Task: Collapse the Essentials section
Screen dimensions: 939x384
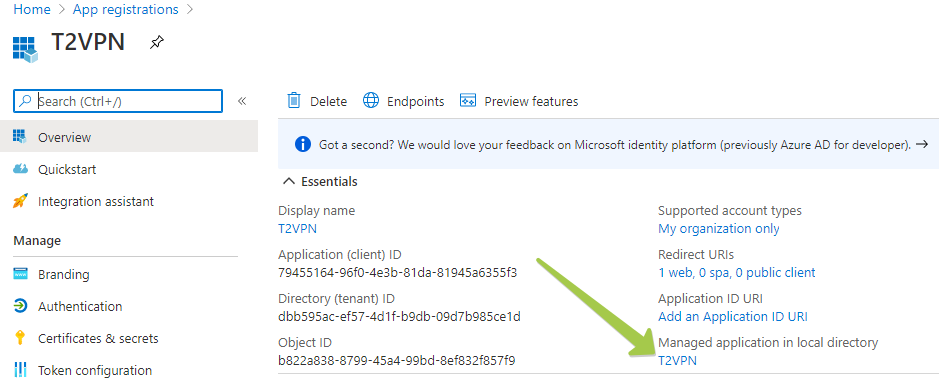Action: tap(290, 181)
